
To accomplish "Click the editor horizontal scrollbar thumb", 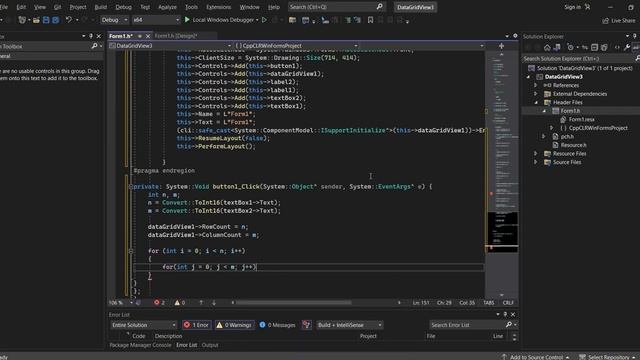I will [293, 303].
